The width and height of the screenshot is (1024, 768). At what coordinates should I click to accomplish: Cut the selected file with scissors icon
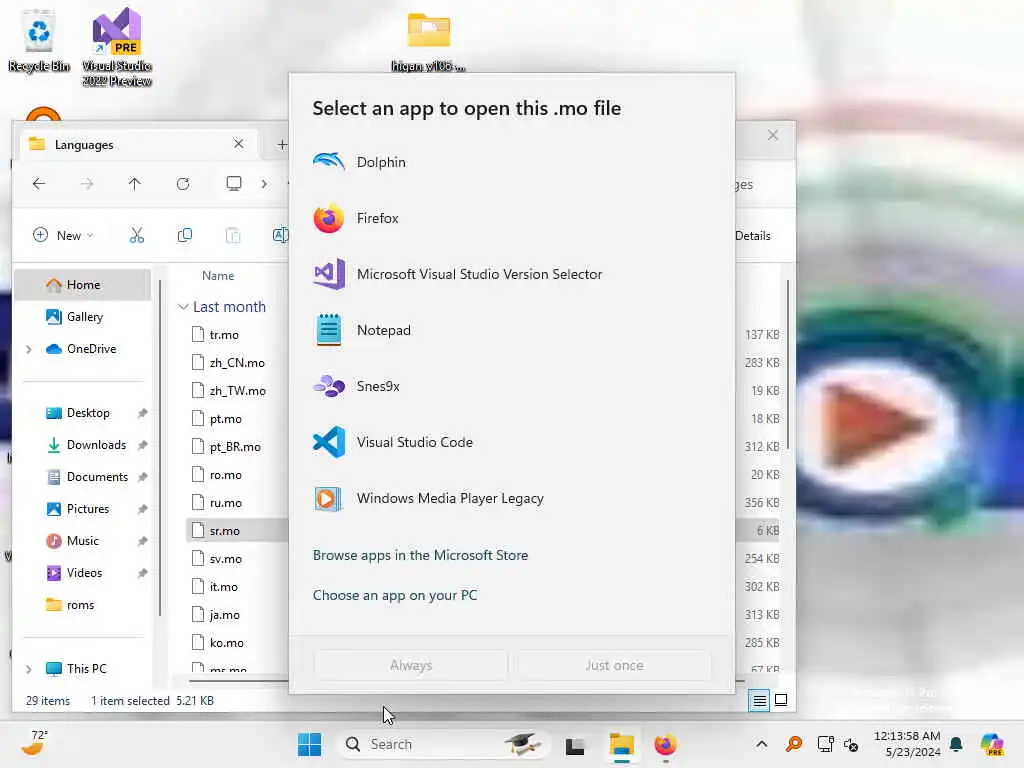click(136, 235)
